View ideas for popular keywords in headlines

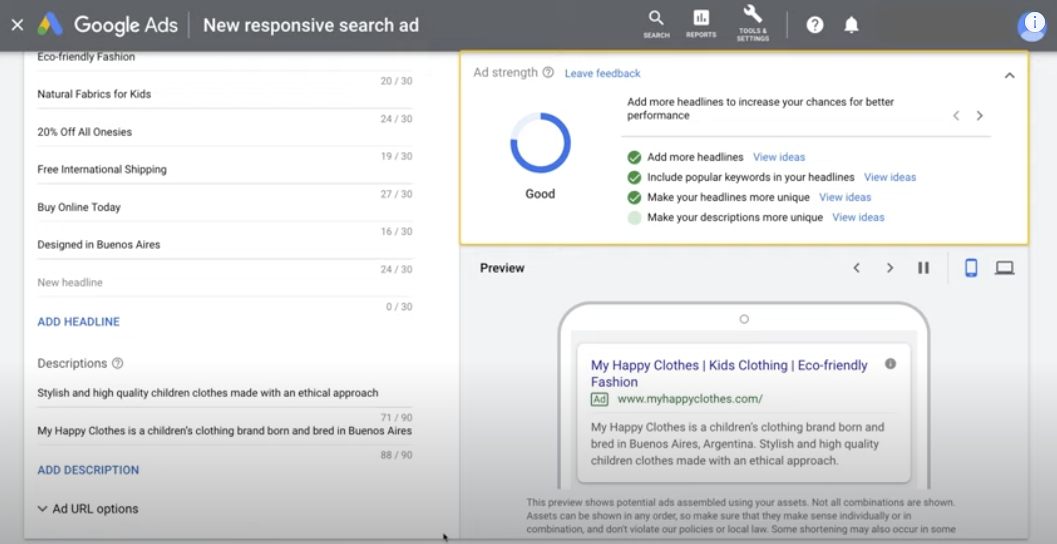(x=890, y=177)
